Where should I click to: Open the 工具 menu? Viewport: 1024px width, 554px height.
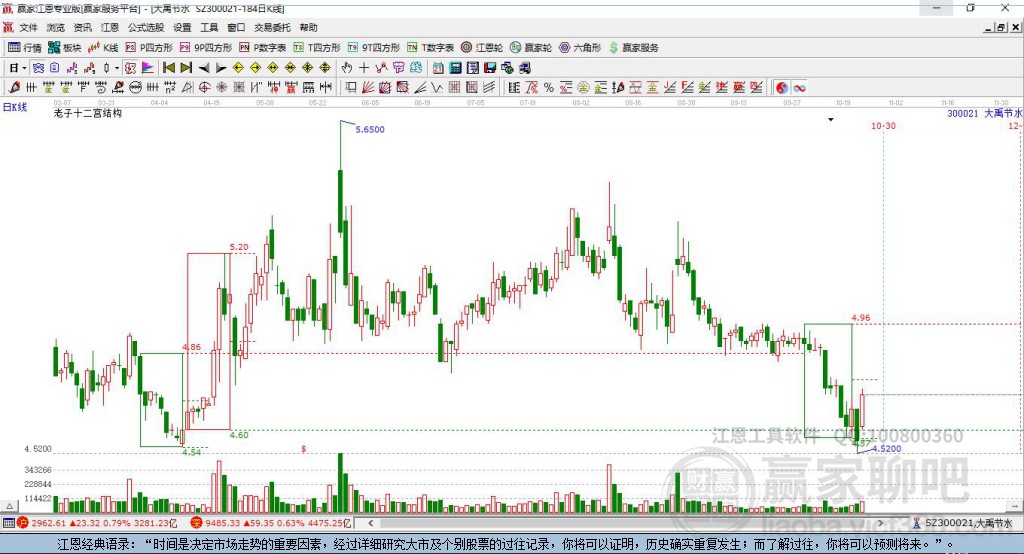tap(209, 27)
